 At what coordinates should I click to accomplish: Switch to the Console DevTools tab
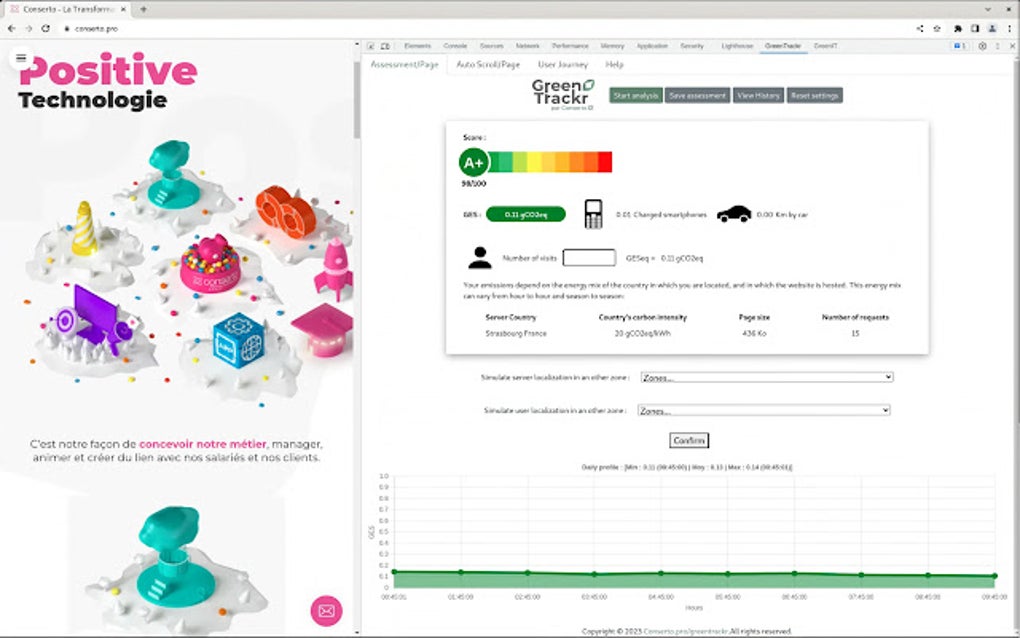click(x=455, y=46)
